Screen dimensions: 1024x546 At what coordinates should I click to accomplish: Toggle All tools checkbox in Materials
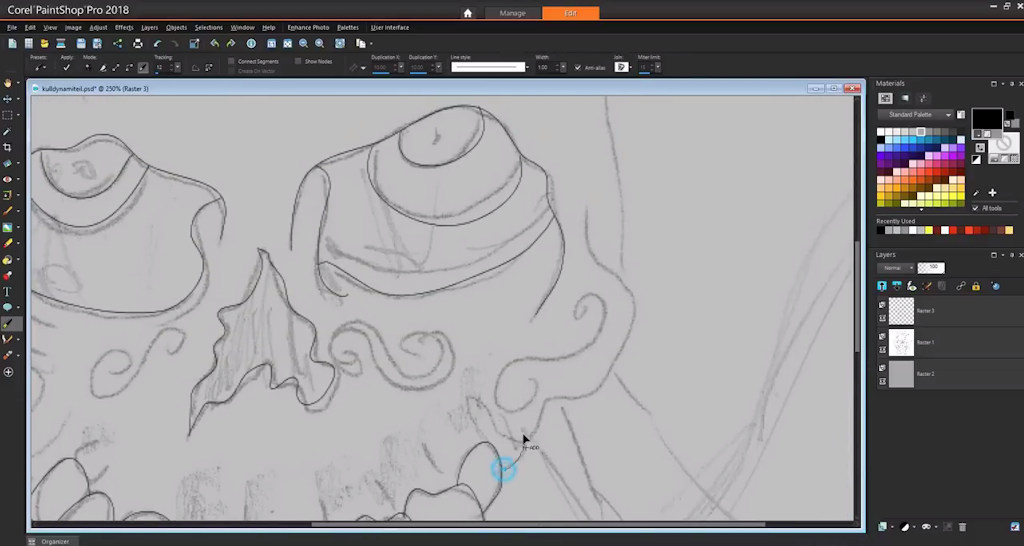point(976,208)
